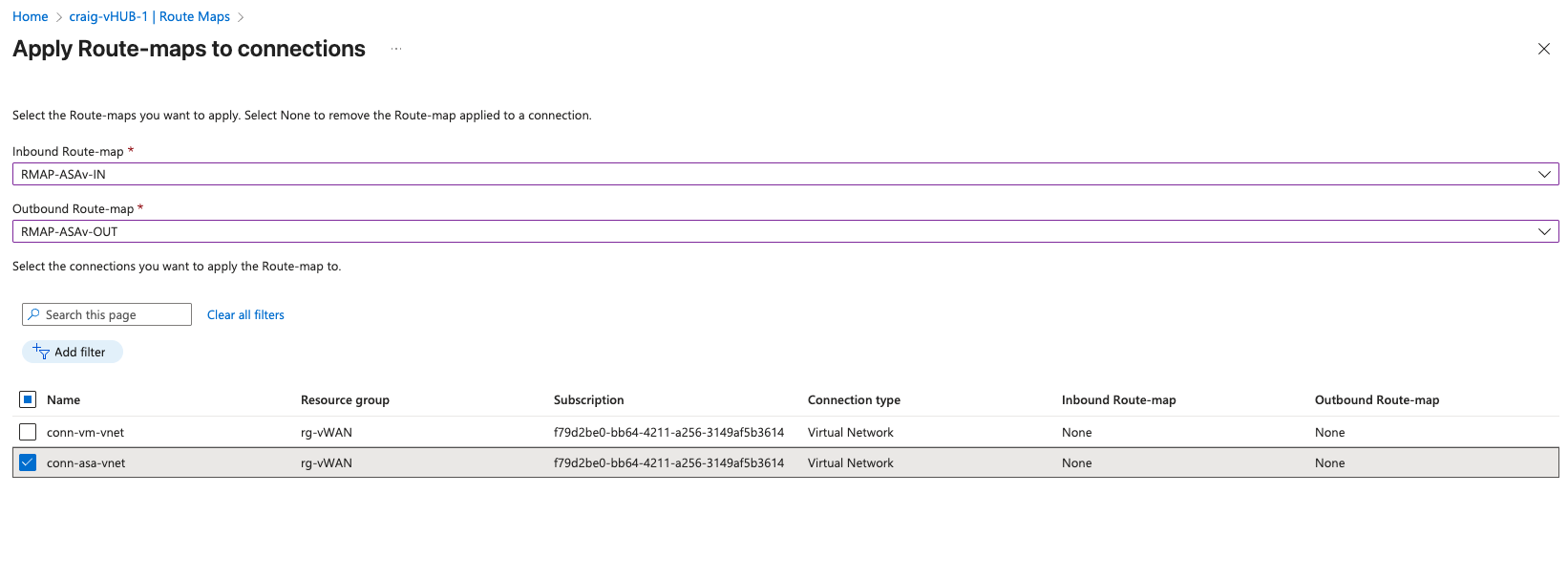
Task: Sort by the Name column header
Action: 63,399
